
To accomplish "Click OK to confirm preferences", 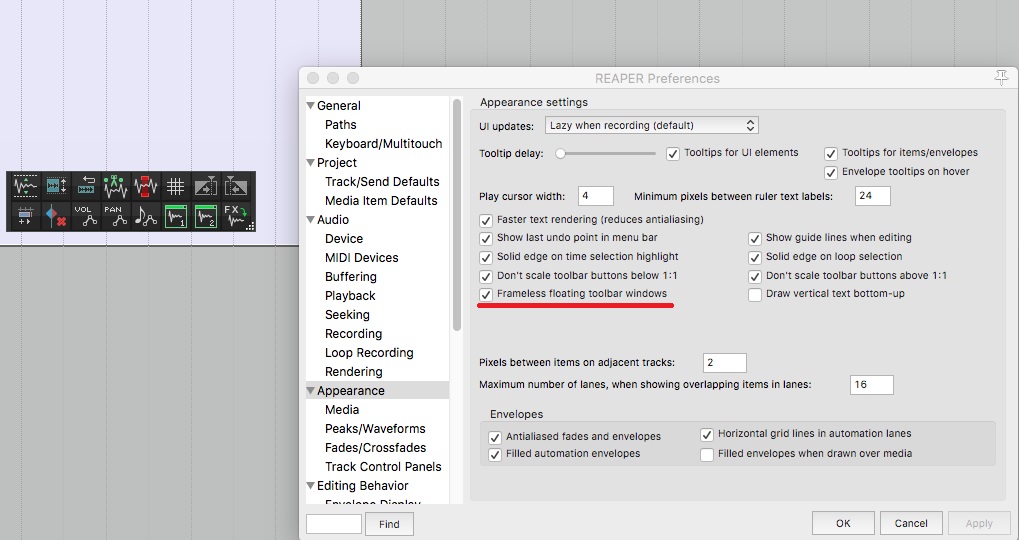I will click(x=843, y=523).
